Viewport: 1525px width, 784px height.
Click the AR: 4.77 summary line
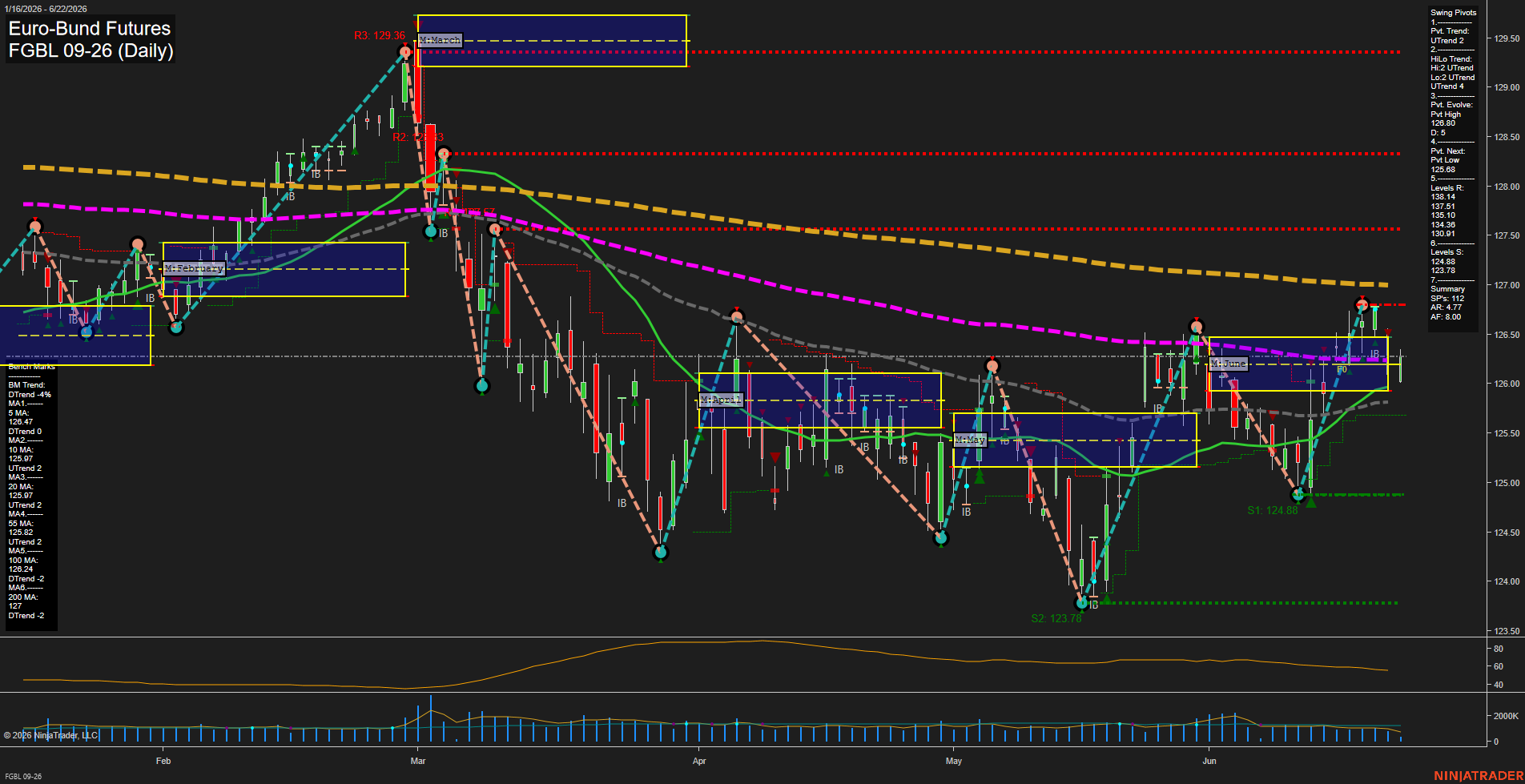tap(1446, 308)
